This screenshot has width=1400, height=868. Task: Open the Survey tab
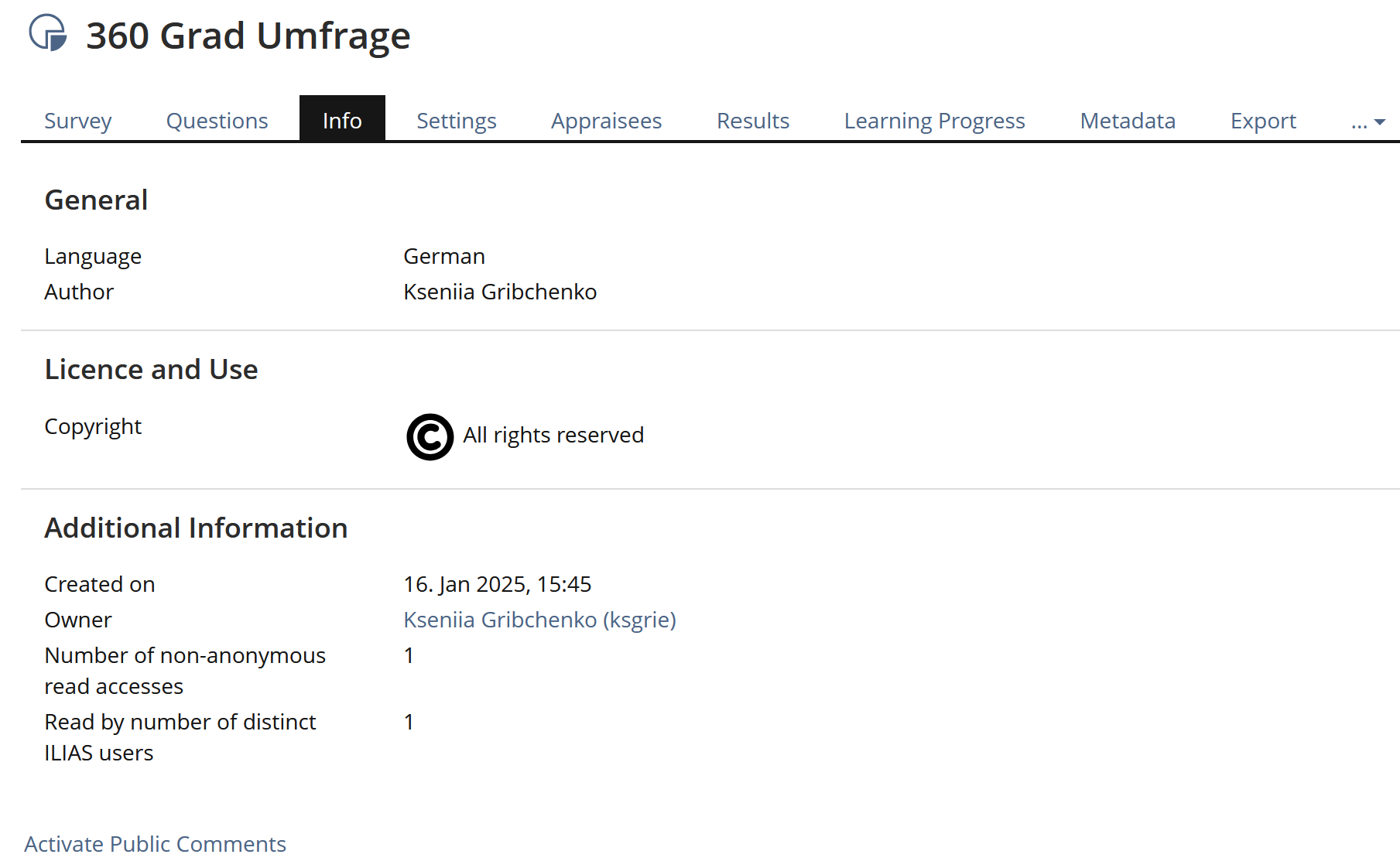(77, 121)
